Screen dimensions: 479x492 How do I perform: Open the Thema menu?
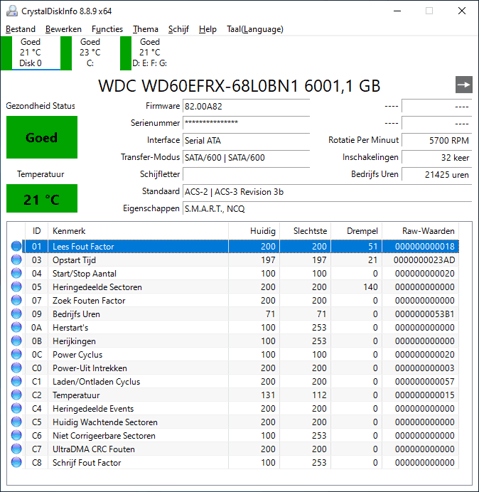(145, 29)
